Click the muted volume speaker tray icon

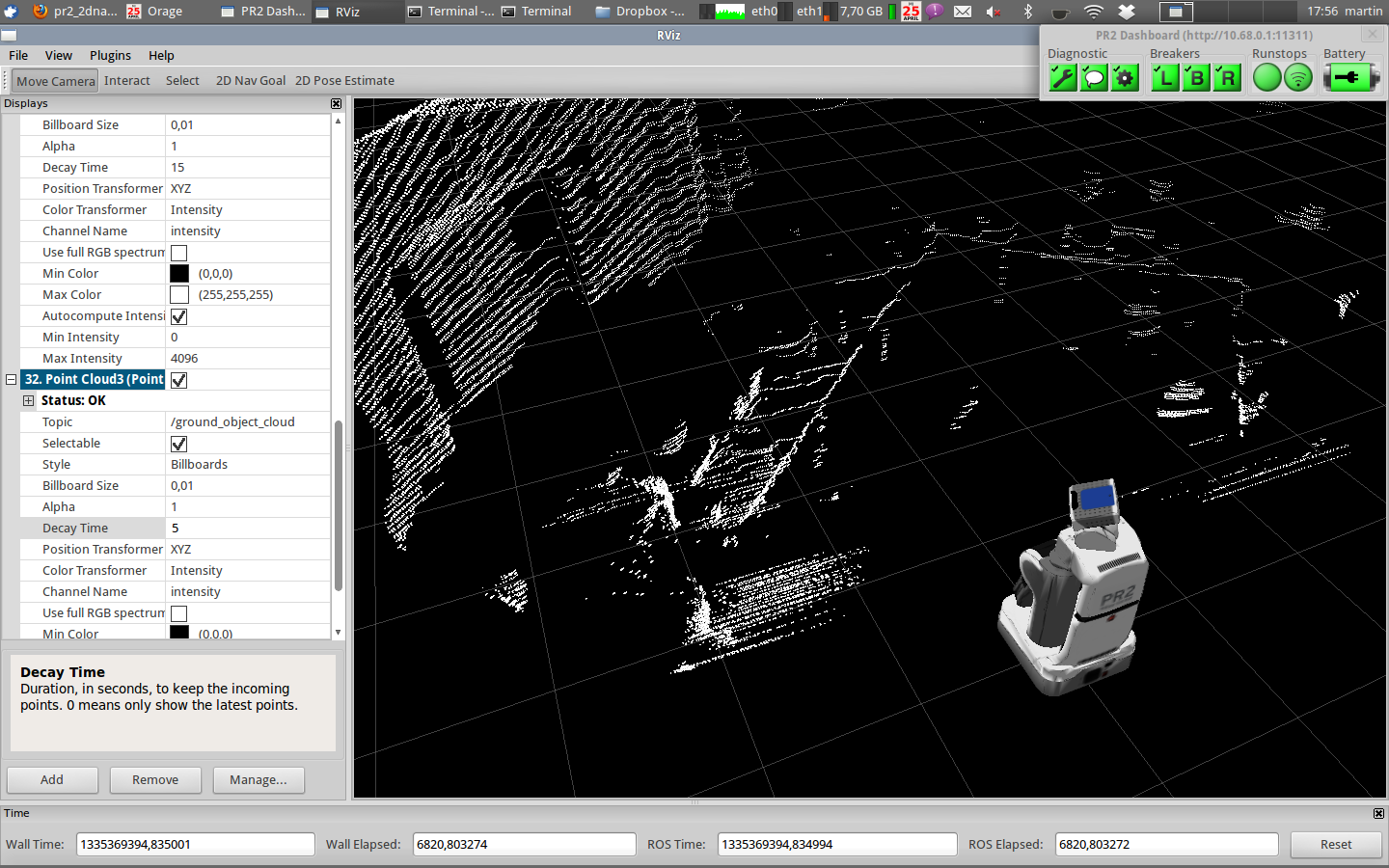coord(994,12)
